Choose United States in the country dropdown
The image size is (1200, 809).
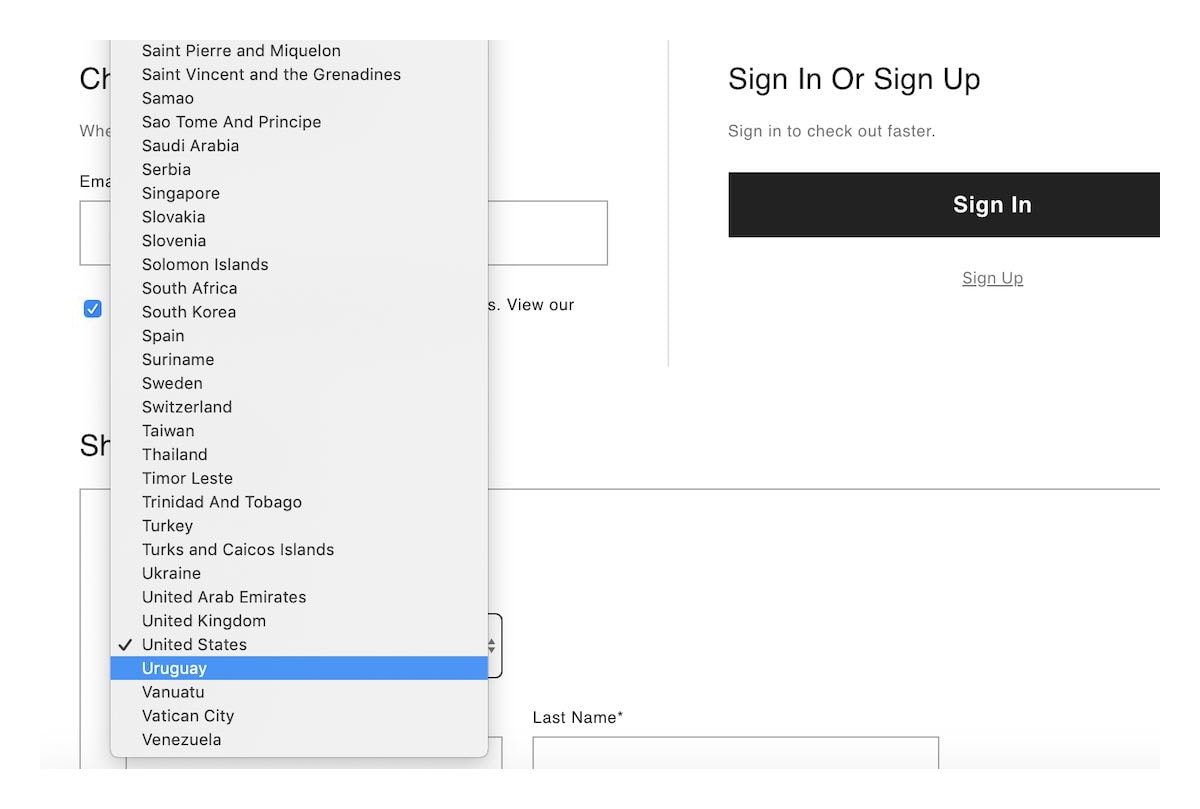(194, 644)
